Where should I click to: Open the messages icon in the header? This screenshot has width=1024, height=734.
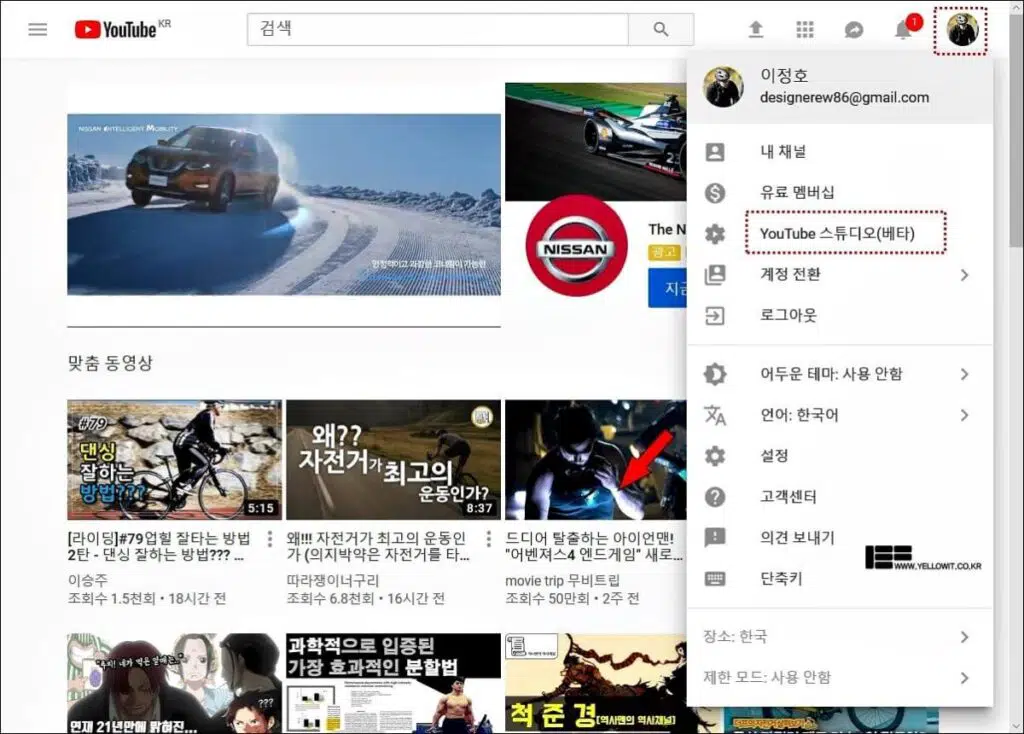pos(853,29)
